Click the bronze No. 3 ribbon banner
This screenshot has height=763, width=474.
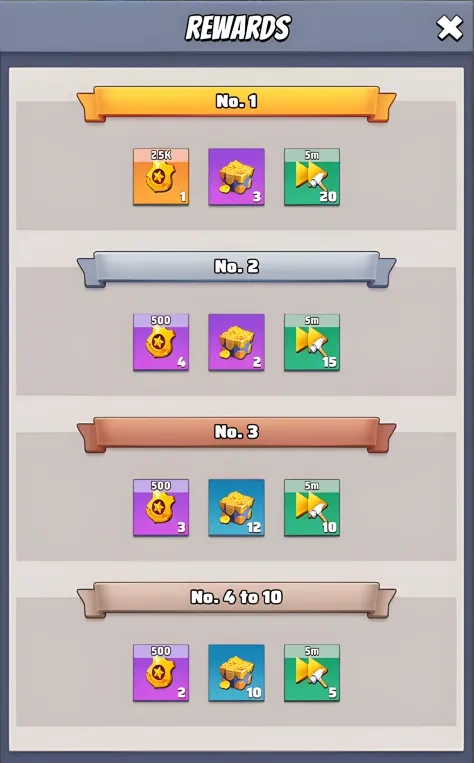point(237,434)
